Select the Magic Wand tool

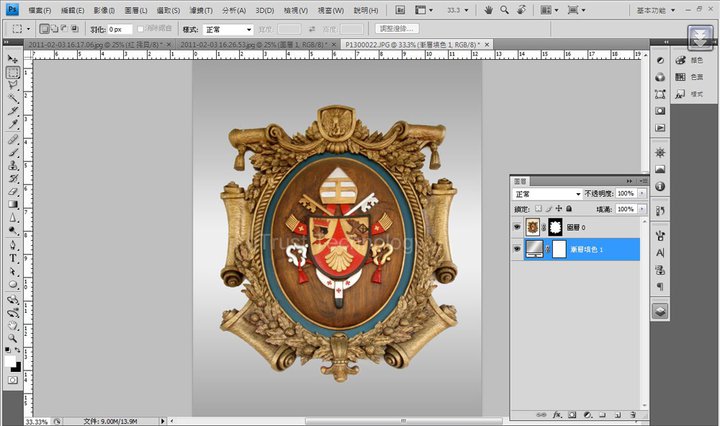(13, 98)
